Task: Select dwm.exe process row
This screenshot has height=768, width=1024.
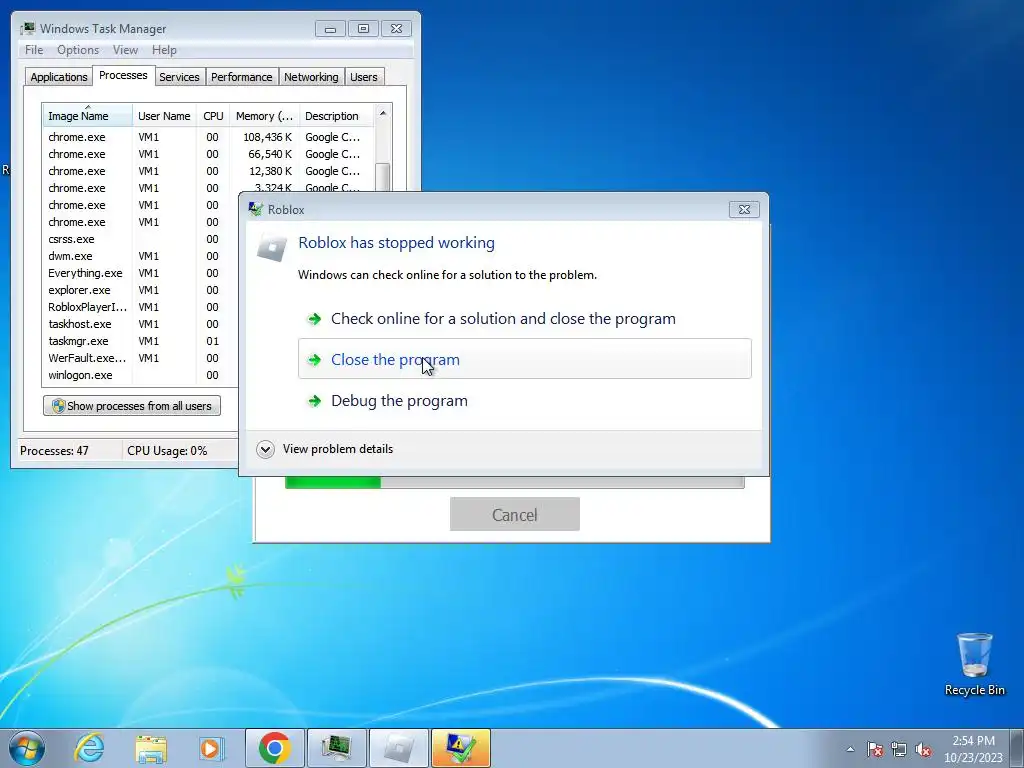Action: [x=141, y=256]
